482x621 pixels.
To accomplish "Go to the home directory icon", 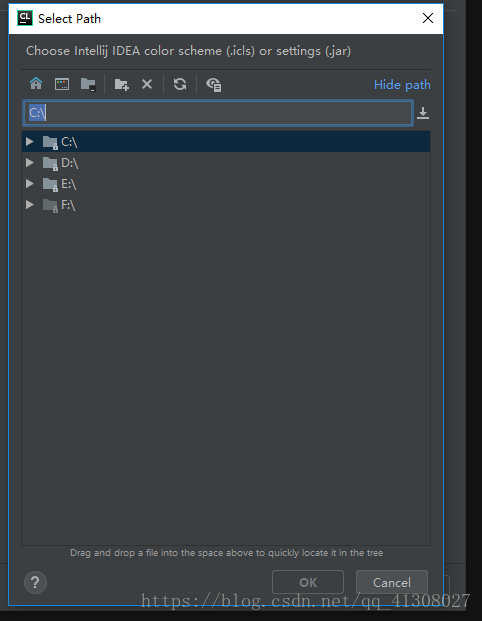I will click(x=36, y=84).
